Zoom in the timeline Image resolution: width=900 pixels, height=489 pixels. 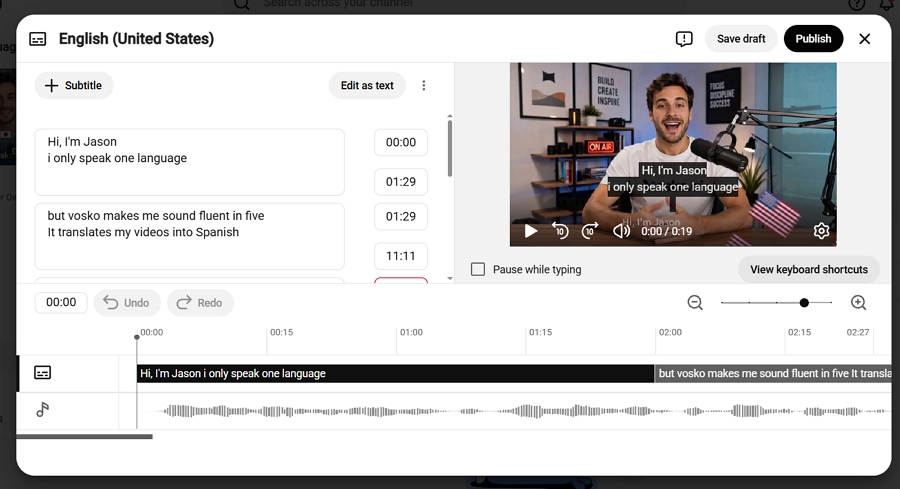pyautogui.click(x=858, y=302)
